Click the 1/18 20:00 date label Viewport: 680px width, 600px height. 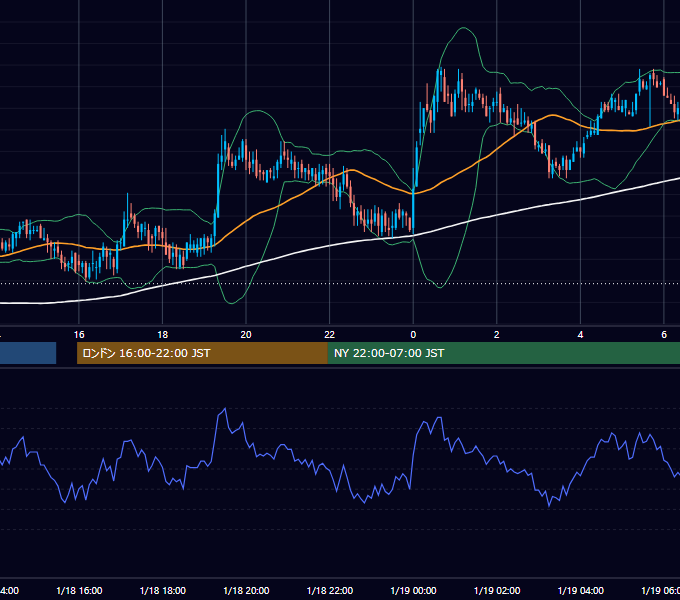[246, 590]
